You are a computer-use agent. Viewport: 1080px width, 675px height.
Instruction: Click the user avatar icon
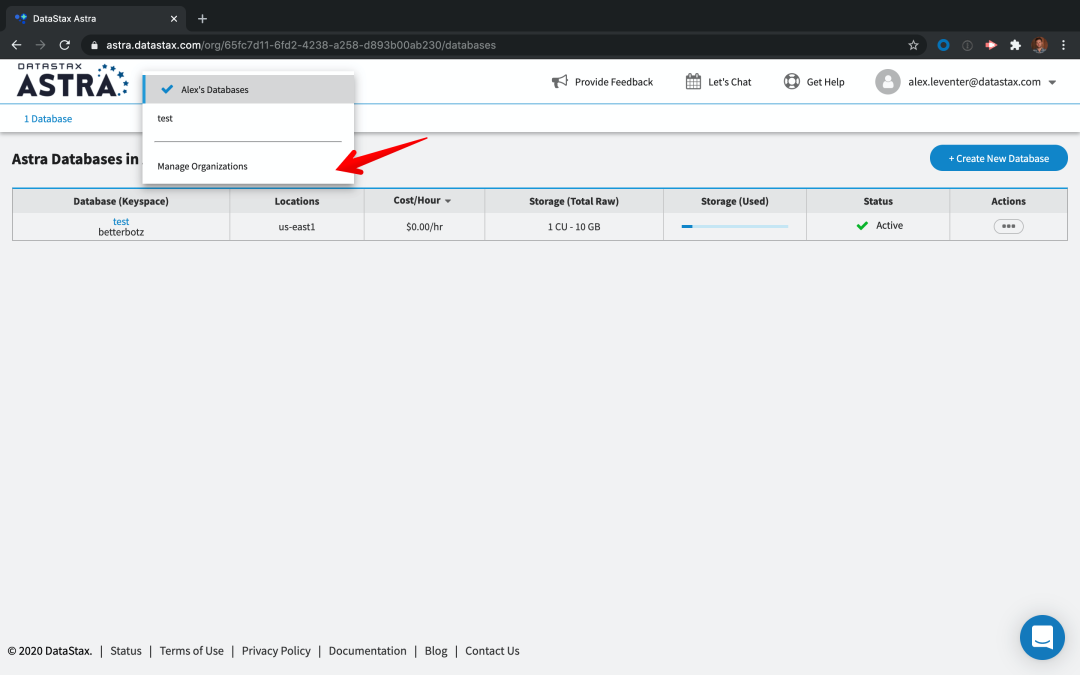click(888, 82)
